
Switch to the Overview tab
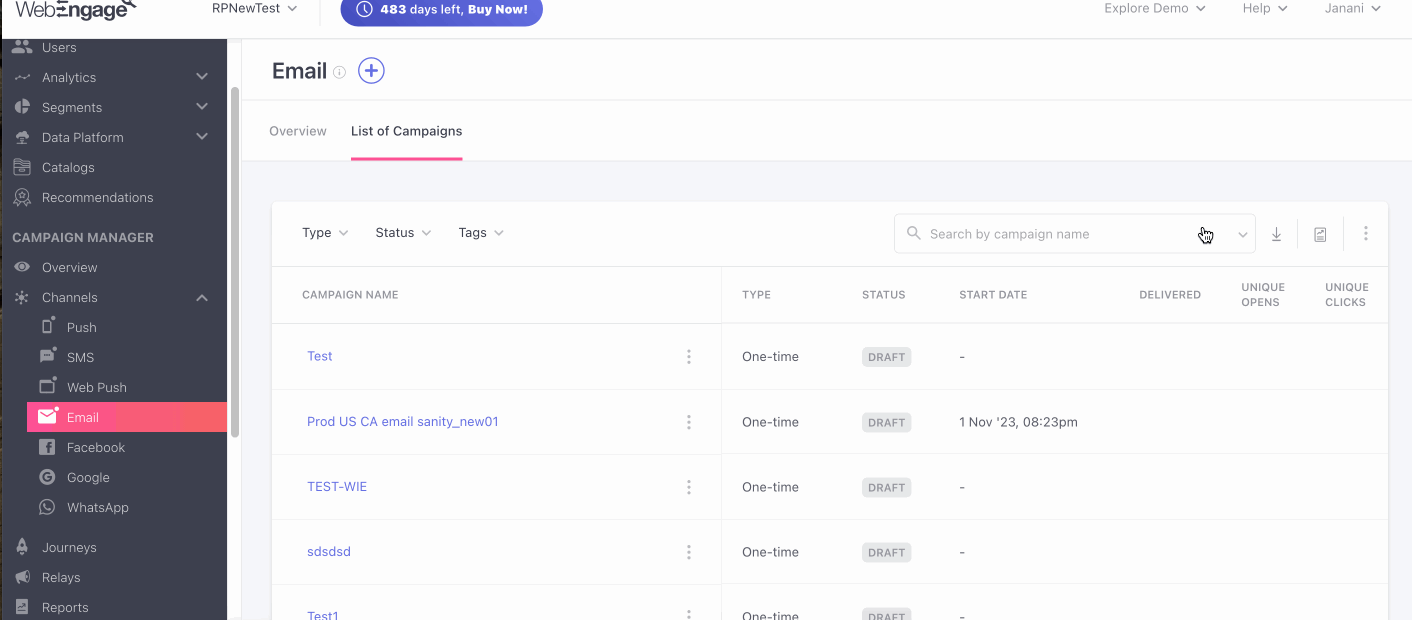point(298,131)
